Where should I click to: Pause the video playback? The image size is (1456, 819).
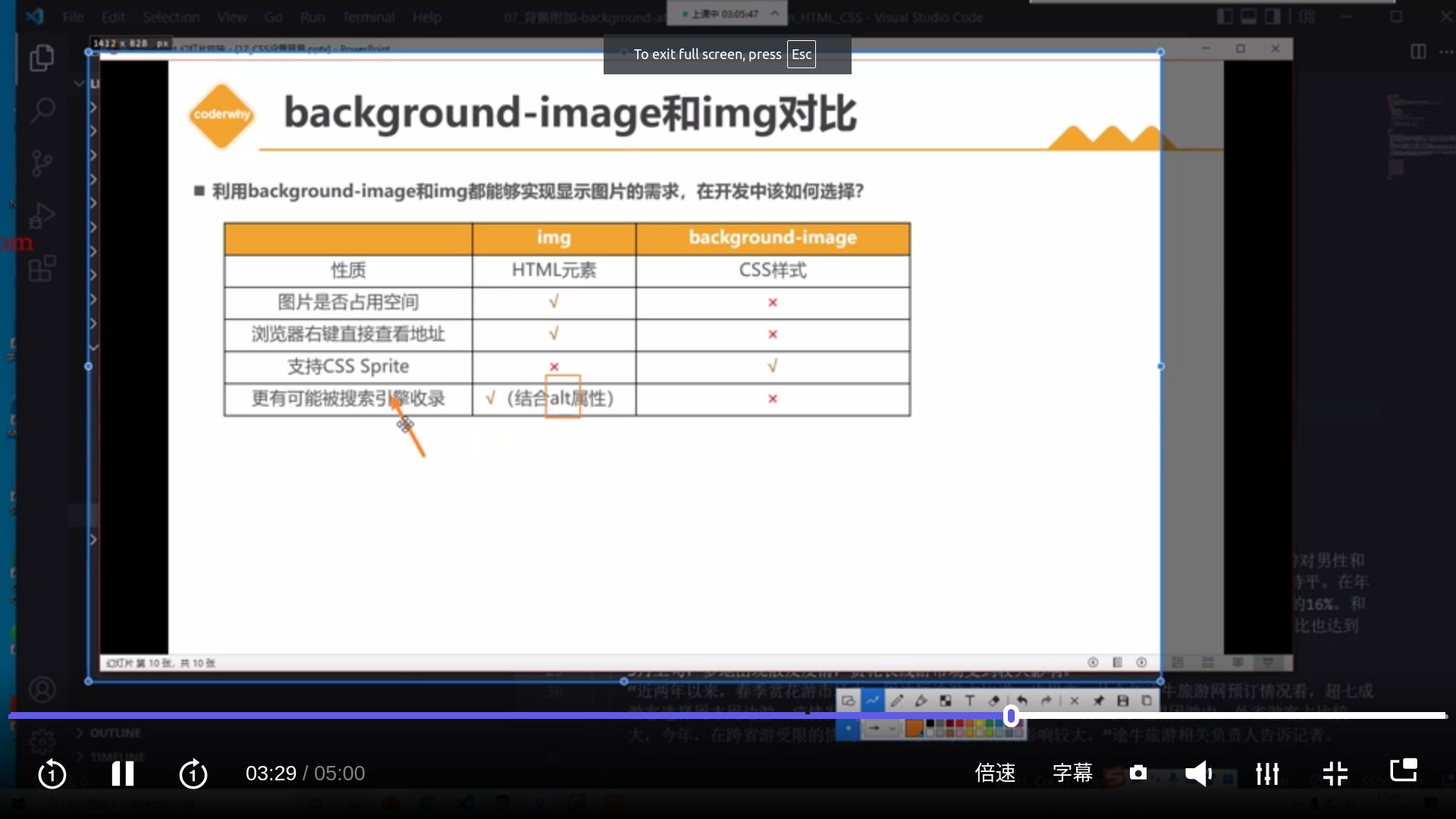pos(122,773)
